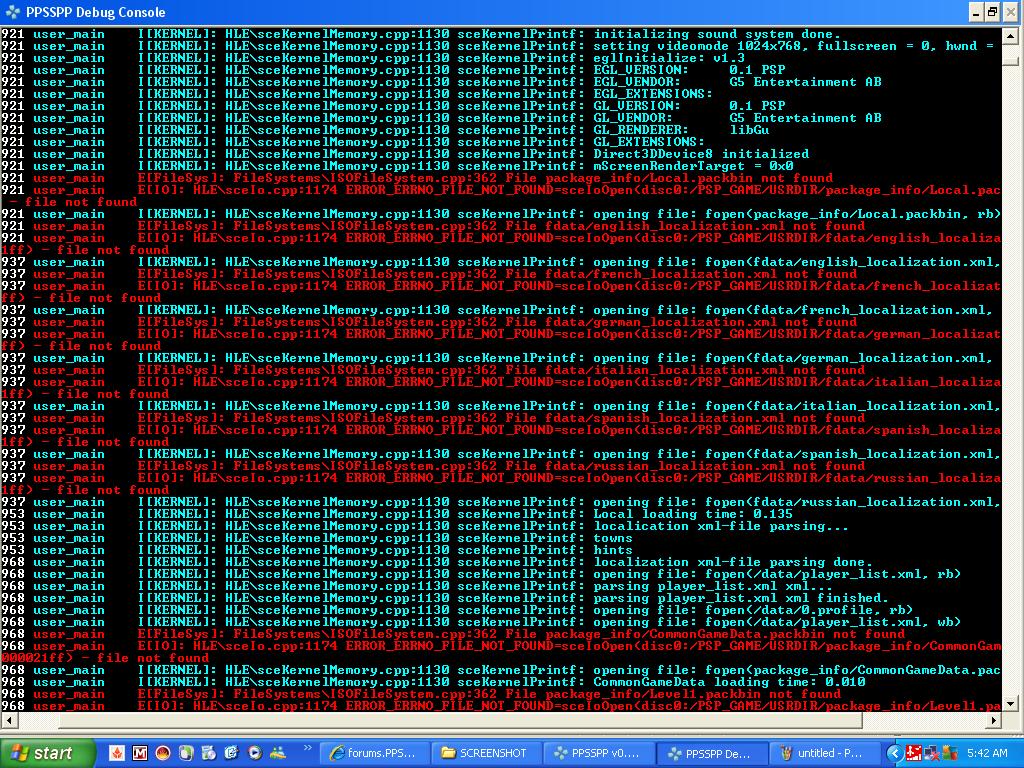
Task: Launch the red M quick launch icon
Action: coord(139,753)
